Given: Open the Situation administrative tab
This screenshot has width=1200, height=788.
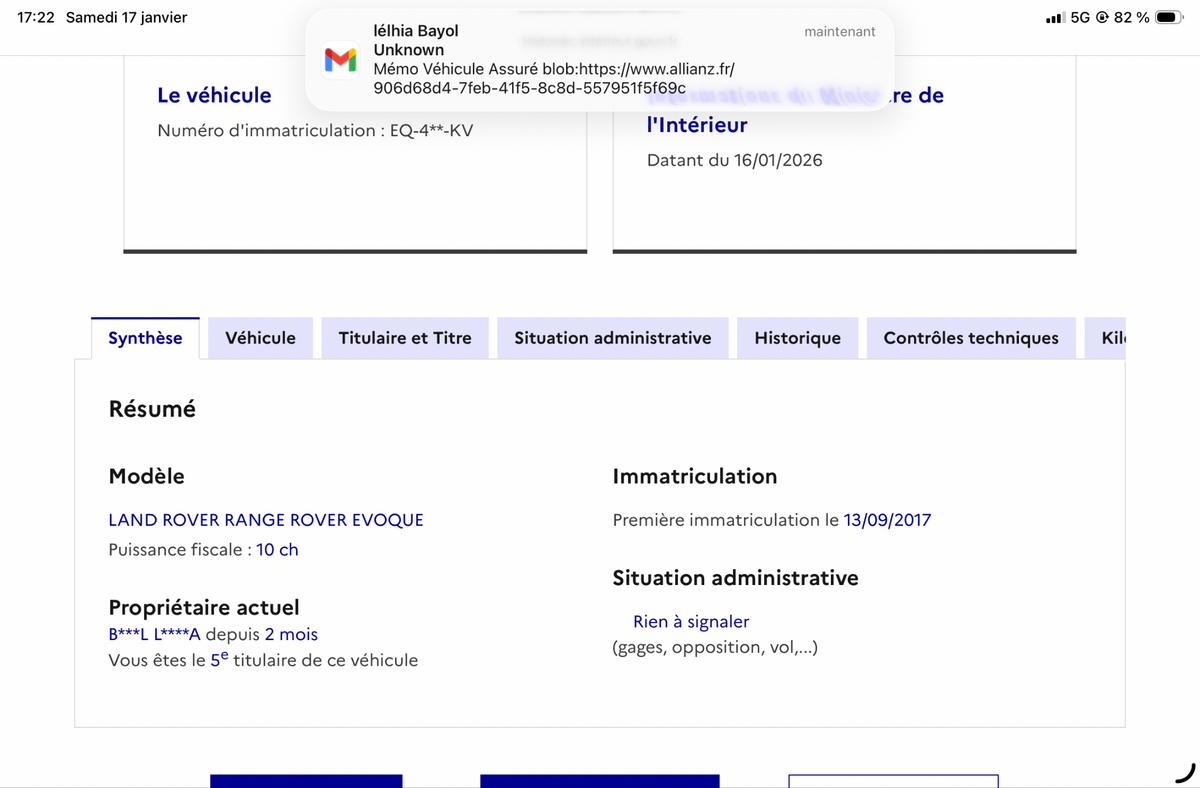Looking at the screenshot, I should [x=613, y=338].
